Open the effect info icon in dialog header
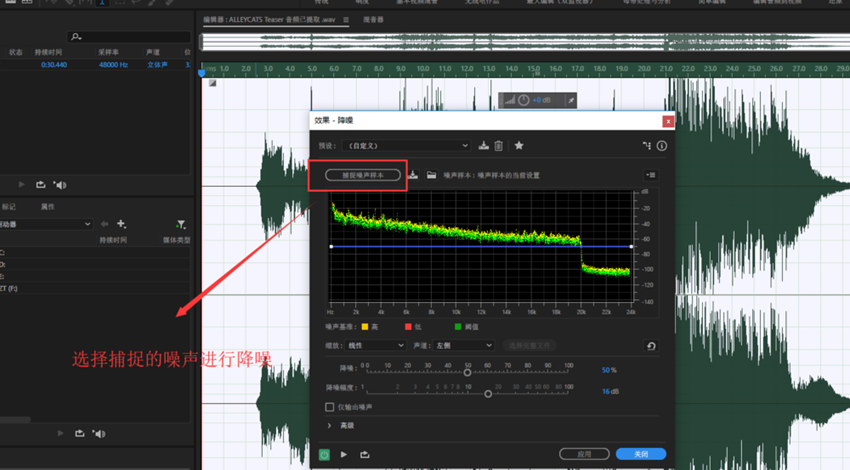This screenshot has width=850, height=470. [x=661, y=146]
